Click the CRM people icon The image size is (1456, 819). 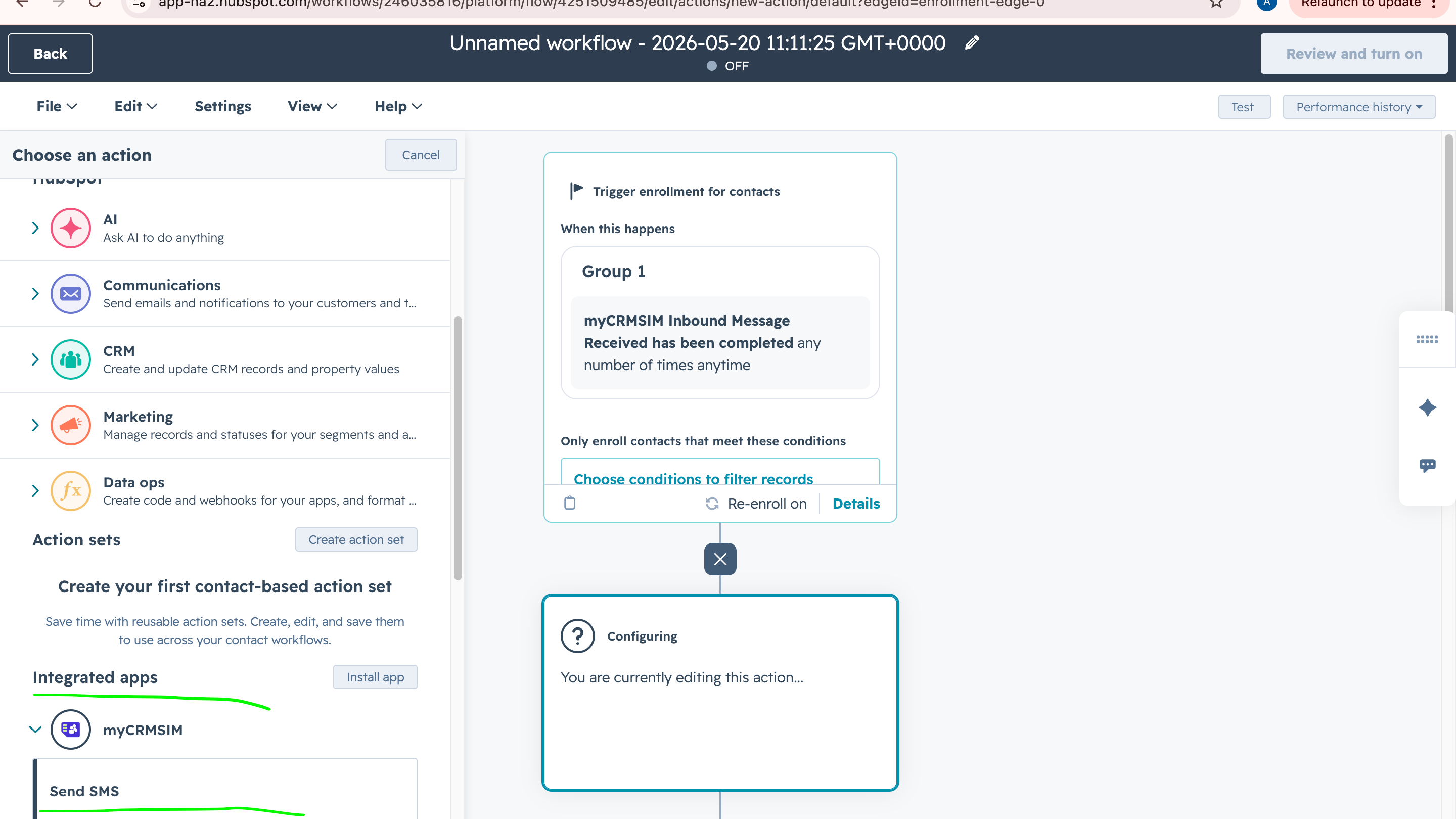coord(71,359)
